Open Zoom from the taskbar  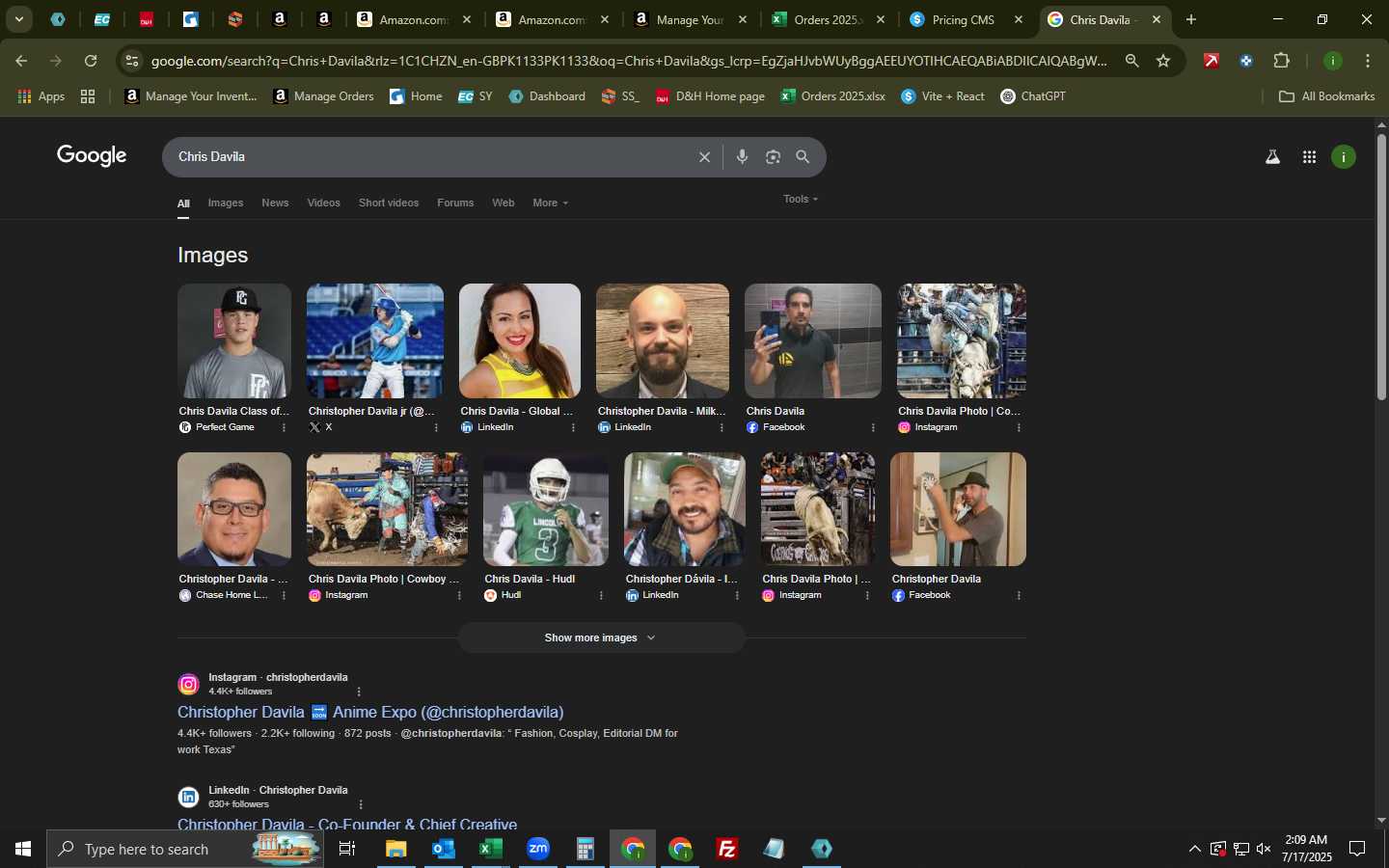[x=538, y=849]
